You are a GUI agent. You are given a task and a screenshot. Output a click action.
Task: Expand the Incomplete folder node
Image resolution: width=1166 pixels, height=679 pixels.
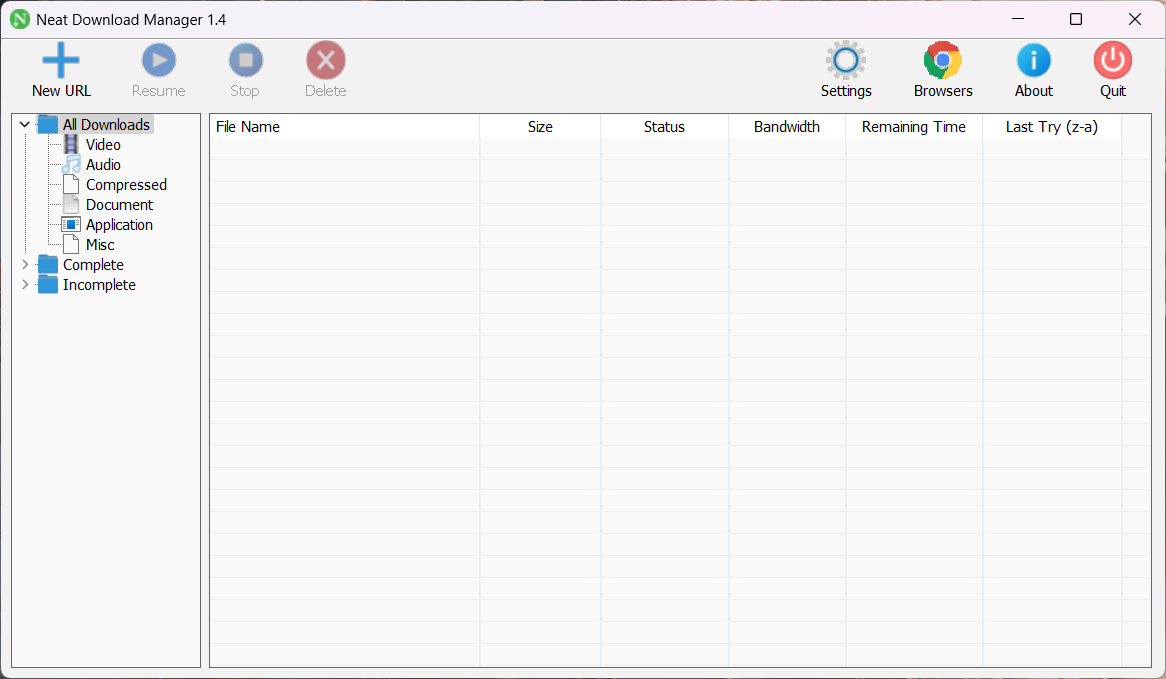pos(25,285)
